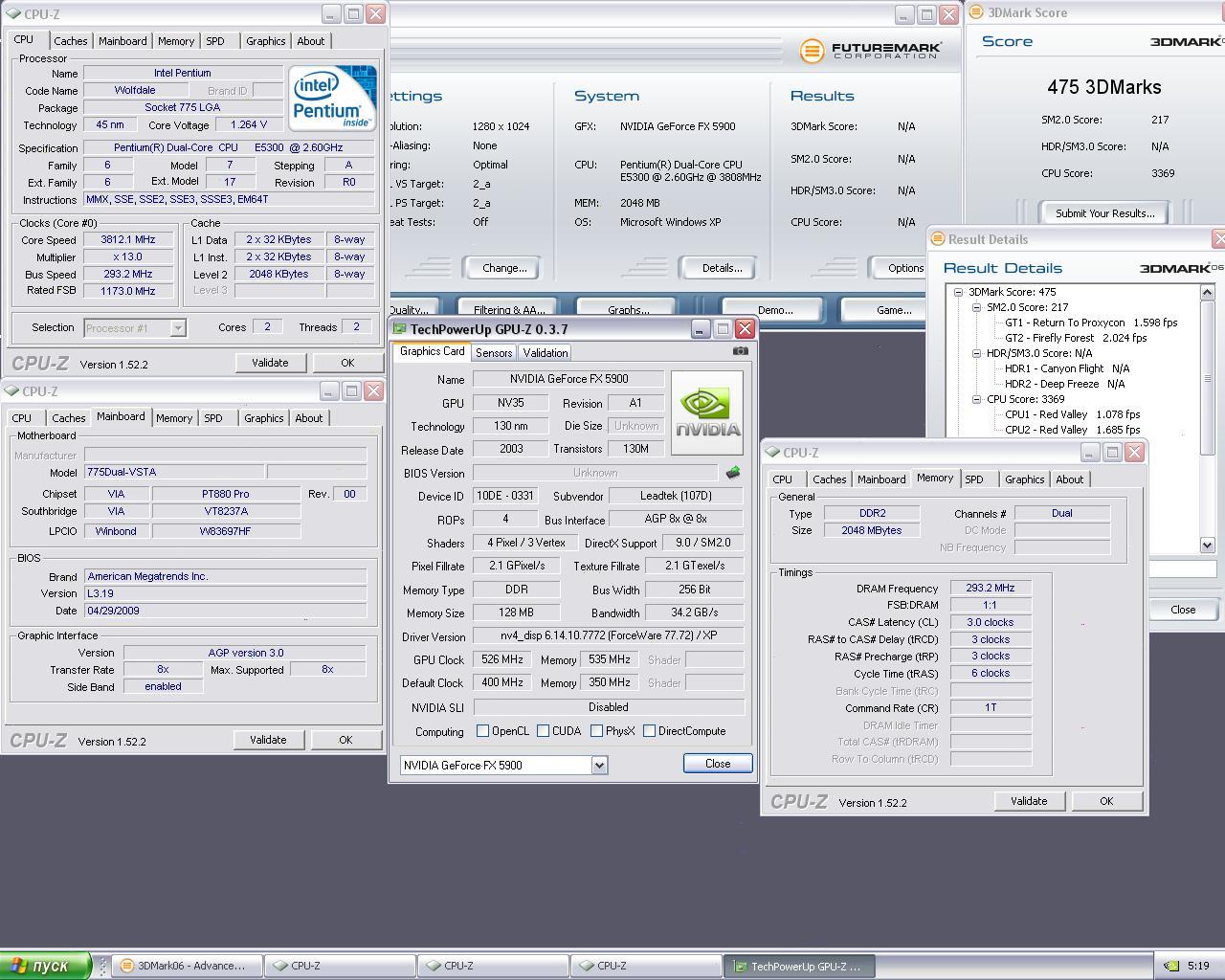Toggle the DirectCompute checkbox
The height and width of the screenshot is (980, 1225).
pos(650,731)
